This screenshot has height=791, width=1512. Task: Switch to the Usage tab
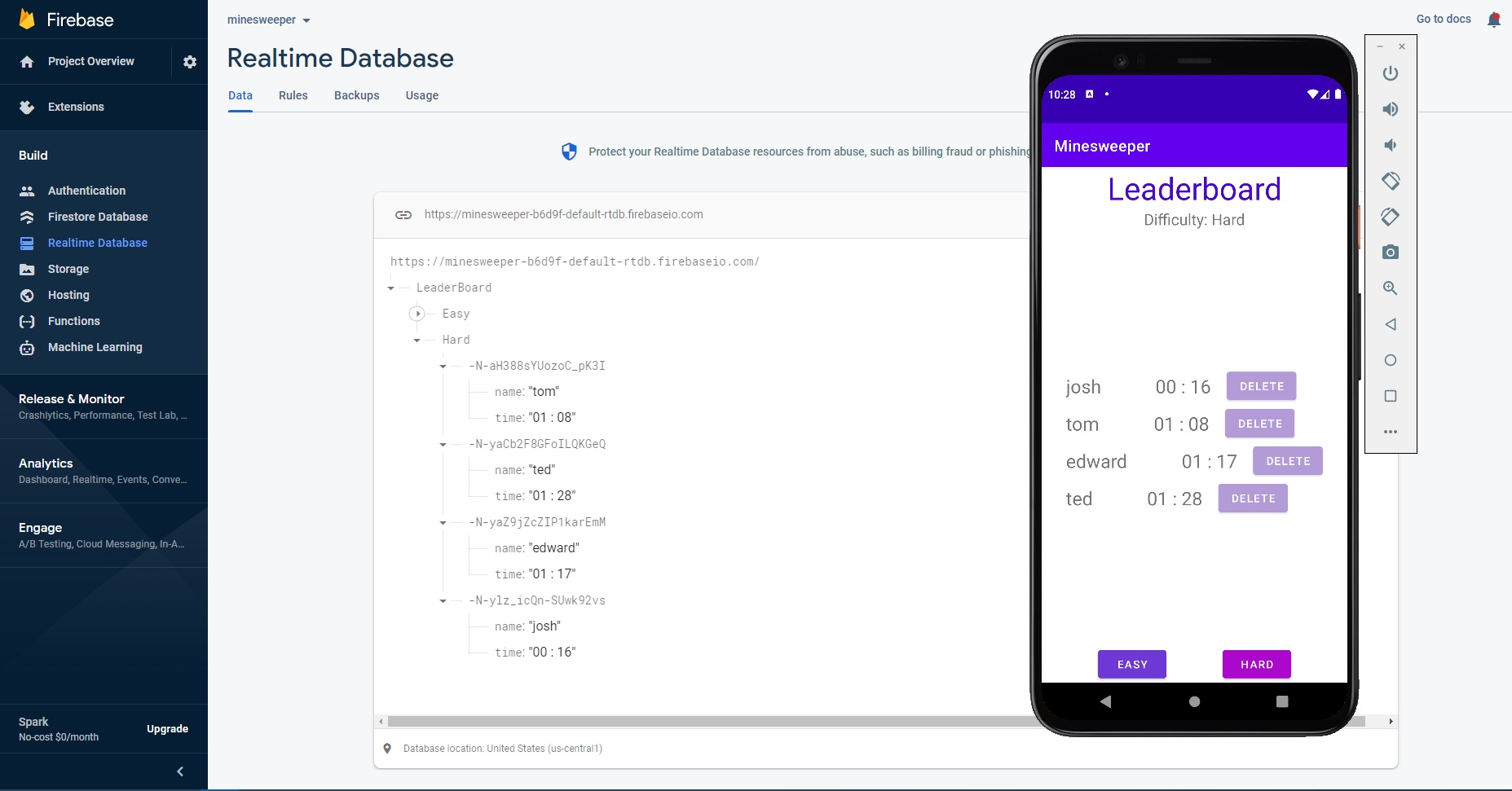click(x=422, y=95)
